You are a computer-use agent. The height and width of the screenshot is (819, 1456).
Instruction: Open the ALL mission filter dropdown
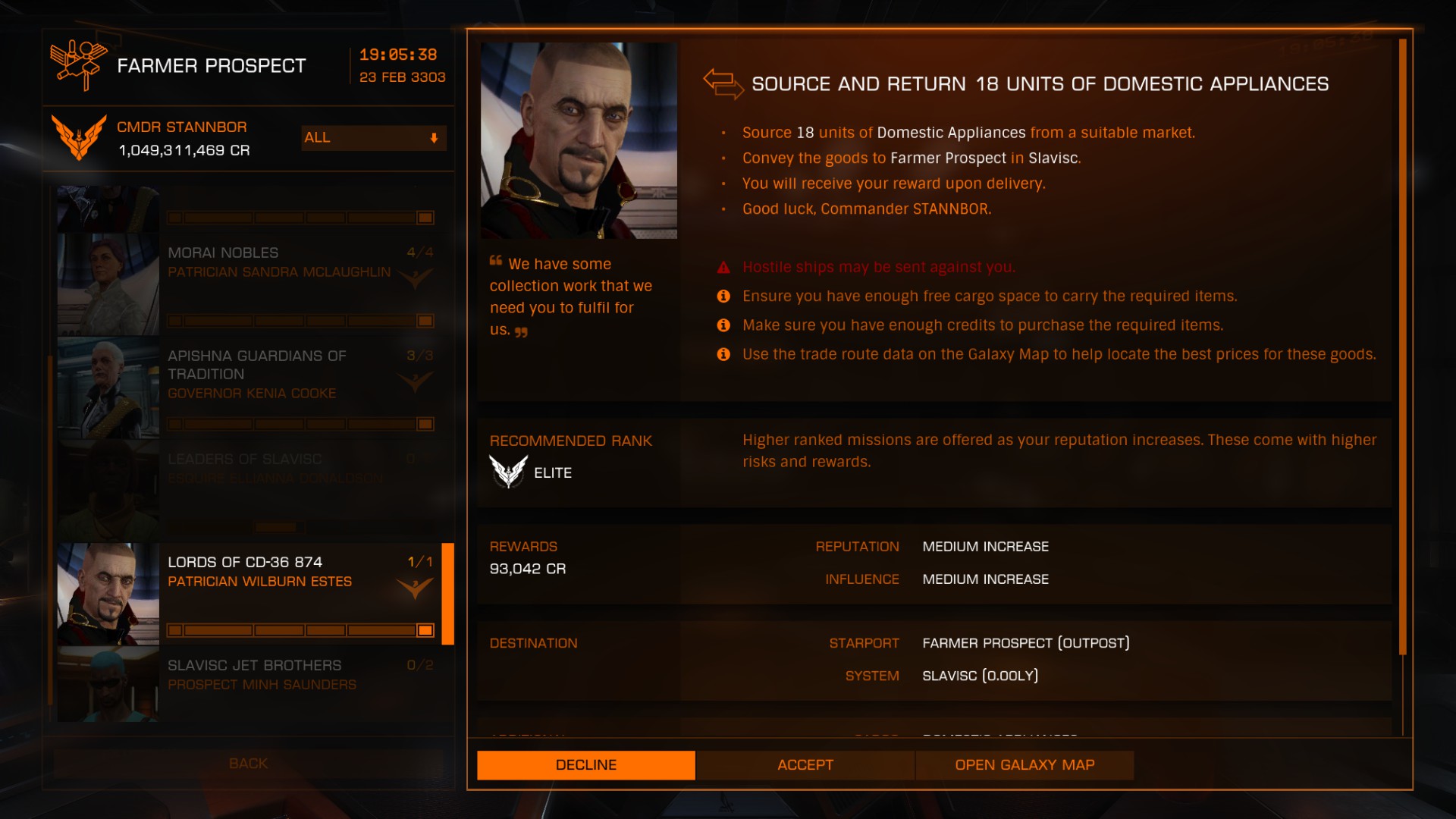coord(373,137)
